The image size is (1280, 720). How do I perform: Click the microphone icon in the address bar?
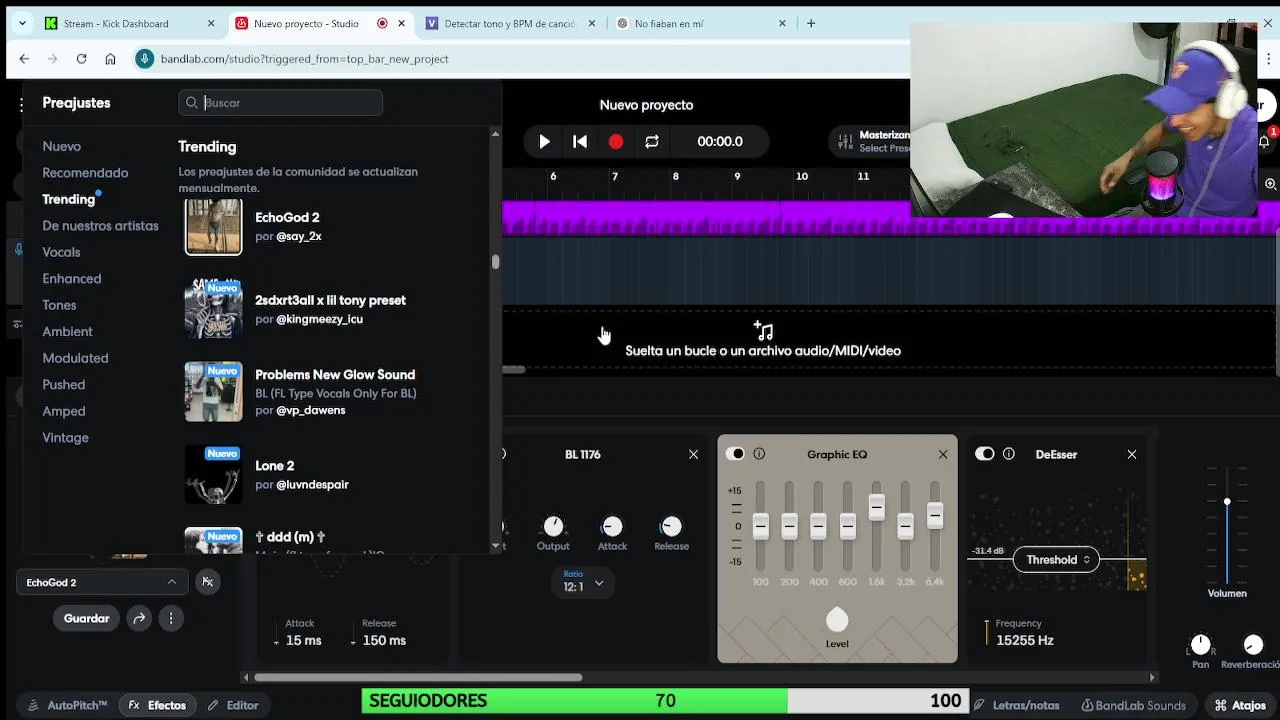(145, 59)
